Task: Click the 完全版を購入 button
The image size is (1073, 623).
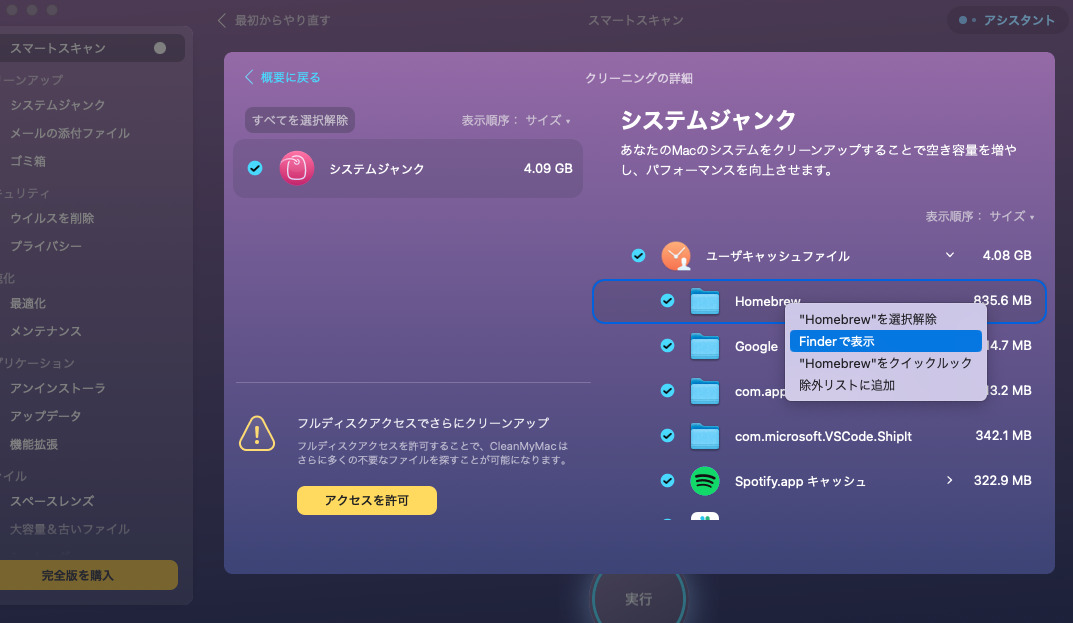Action: tap(87, 575)
